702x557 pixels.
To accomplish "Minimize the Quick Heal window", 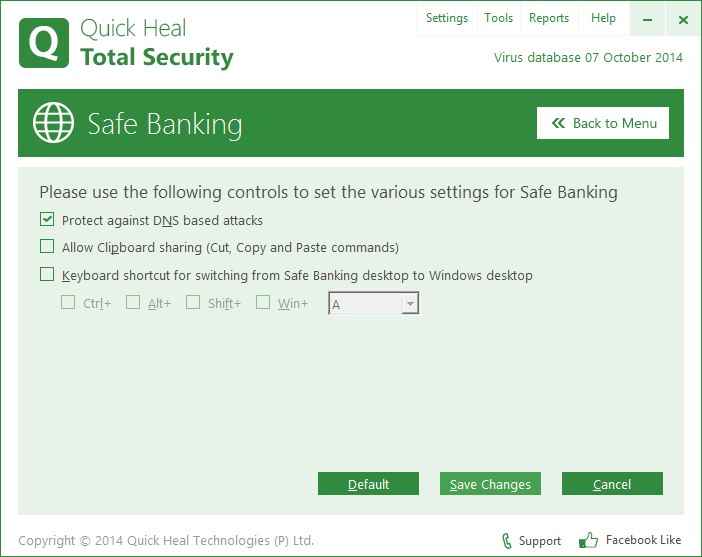I will point(647,19).
